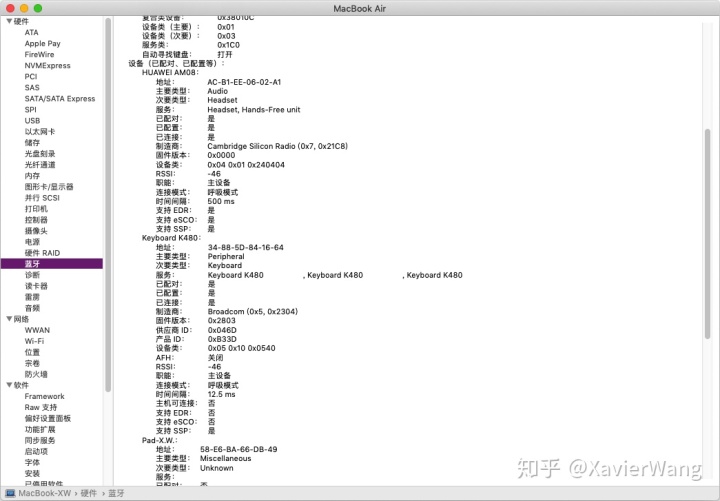720x501 pixels.
Task: Select 电源 in the sidebar
Action: [32, 242]
